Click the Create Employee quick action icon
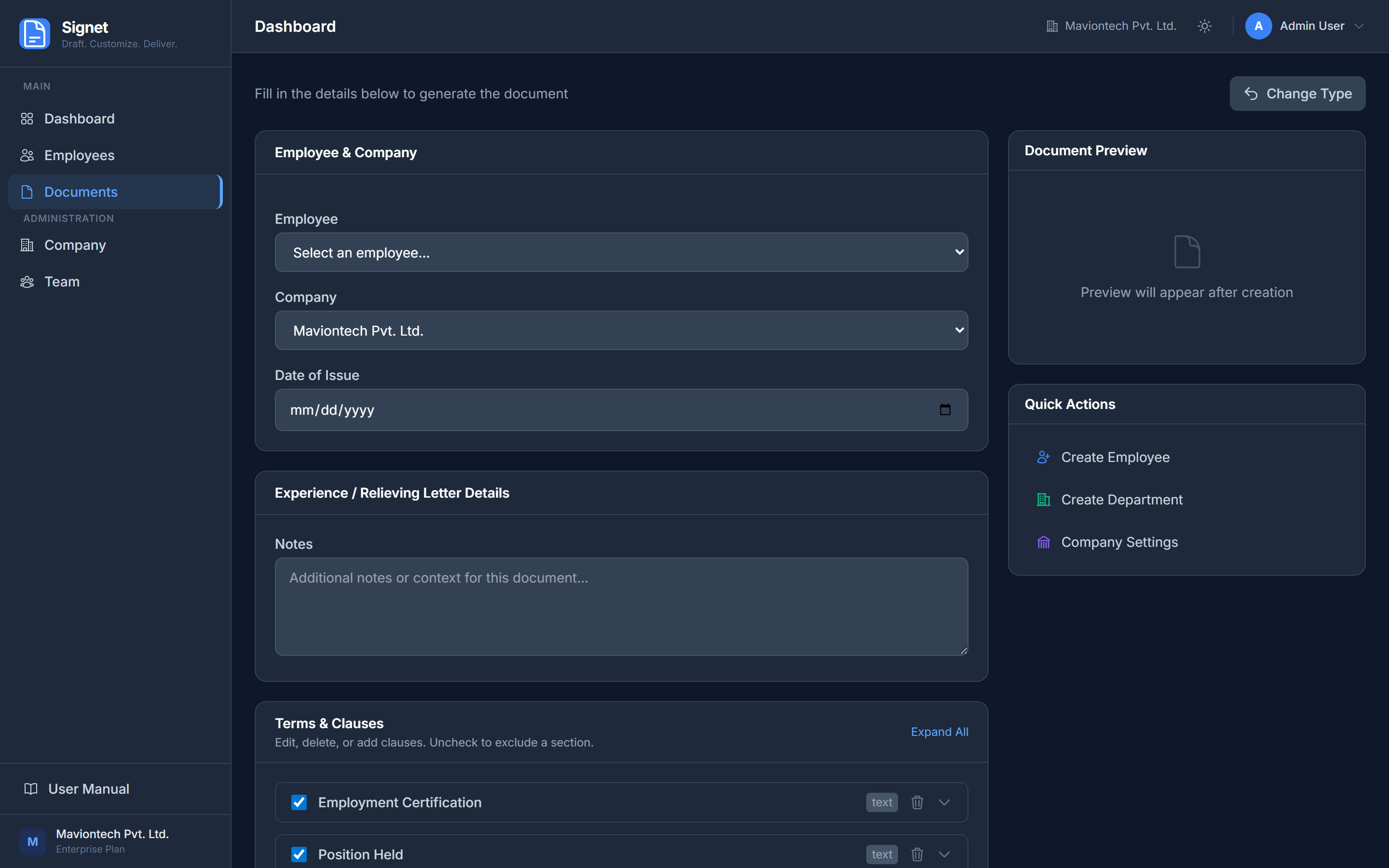1389x868 pixels. tap(1043, 458)
